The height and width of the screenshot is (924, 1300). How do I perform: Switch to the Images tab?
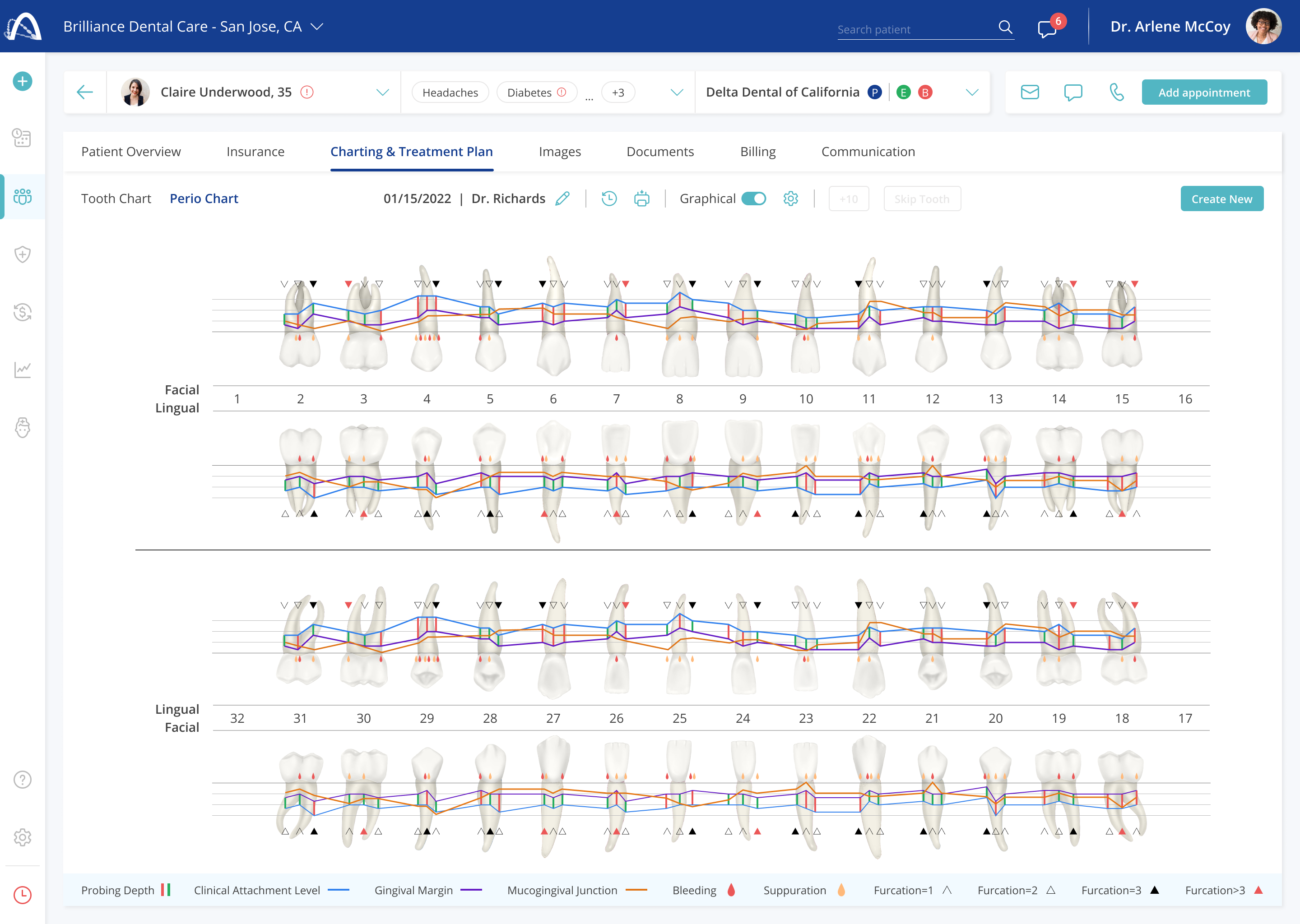(x=560, y=152)
